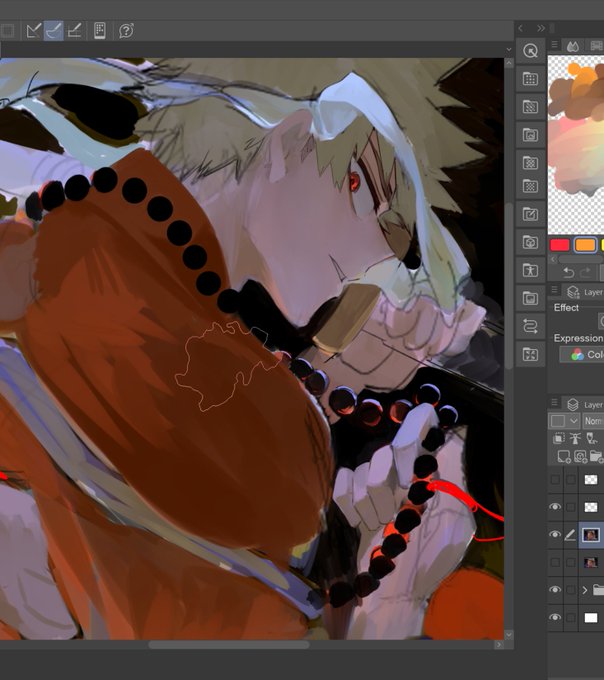The height and width of the screenshot is (680, 604).
Task: Expand the layer folder chevron
Action: pos(585,590)
